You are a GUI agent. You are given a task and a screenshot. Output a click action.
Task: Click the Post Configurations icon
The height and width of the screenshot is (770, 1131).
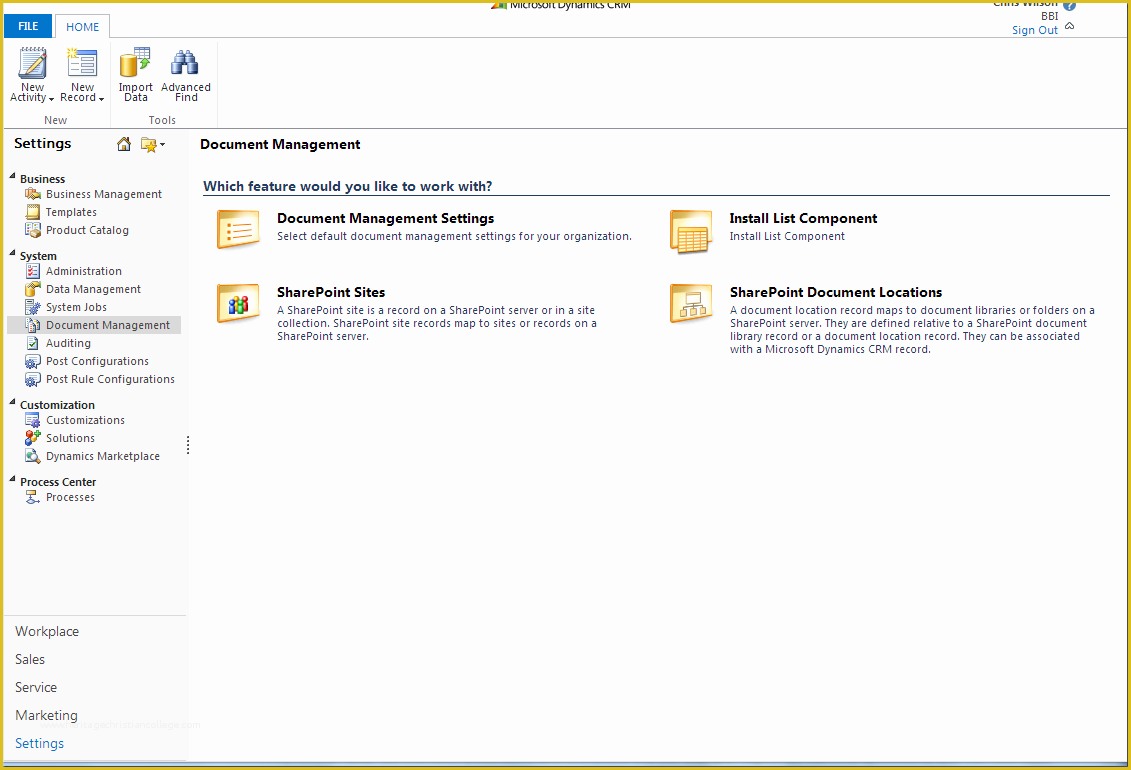click(x=32, y=361)
